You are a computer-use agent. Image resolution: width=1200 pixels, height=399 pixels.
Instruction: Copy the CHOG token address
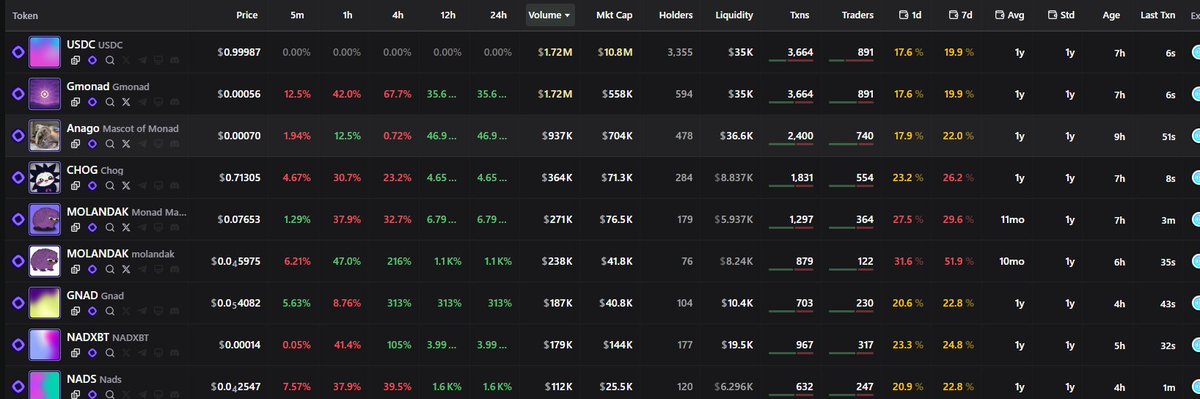75,186
